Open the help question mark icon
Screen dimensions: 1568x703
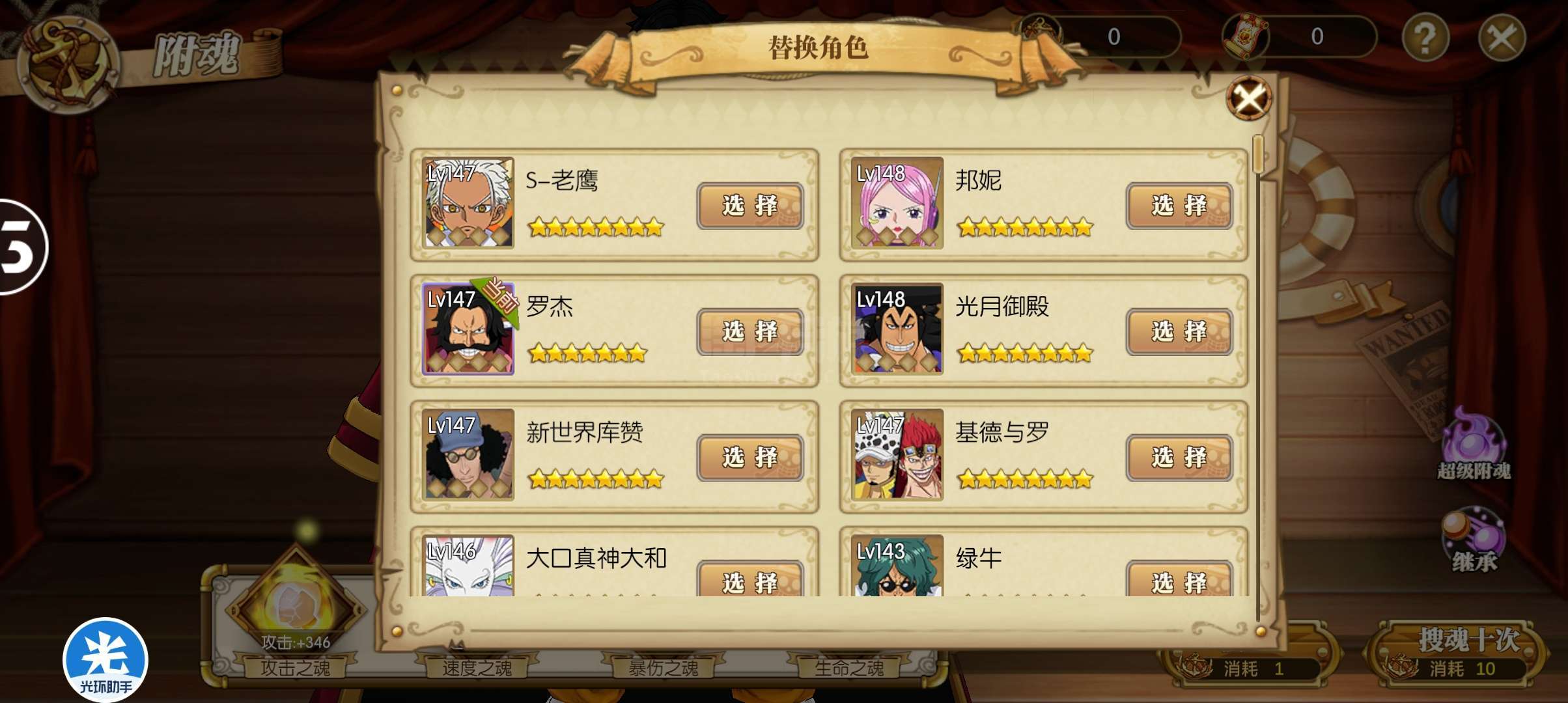click(x=1425, y=37)
